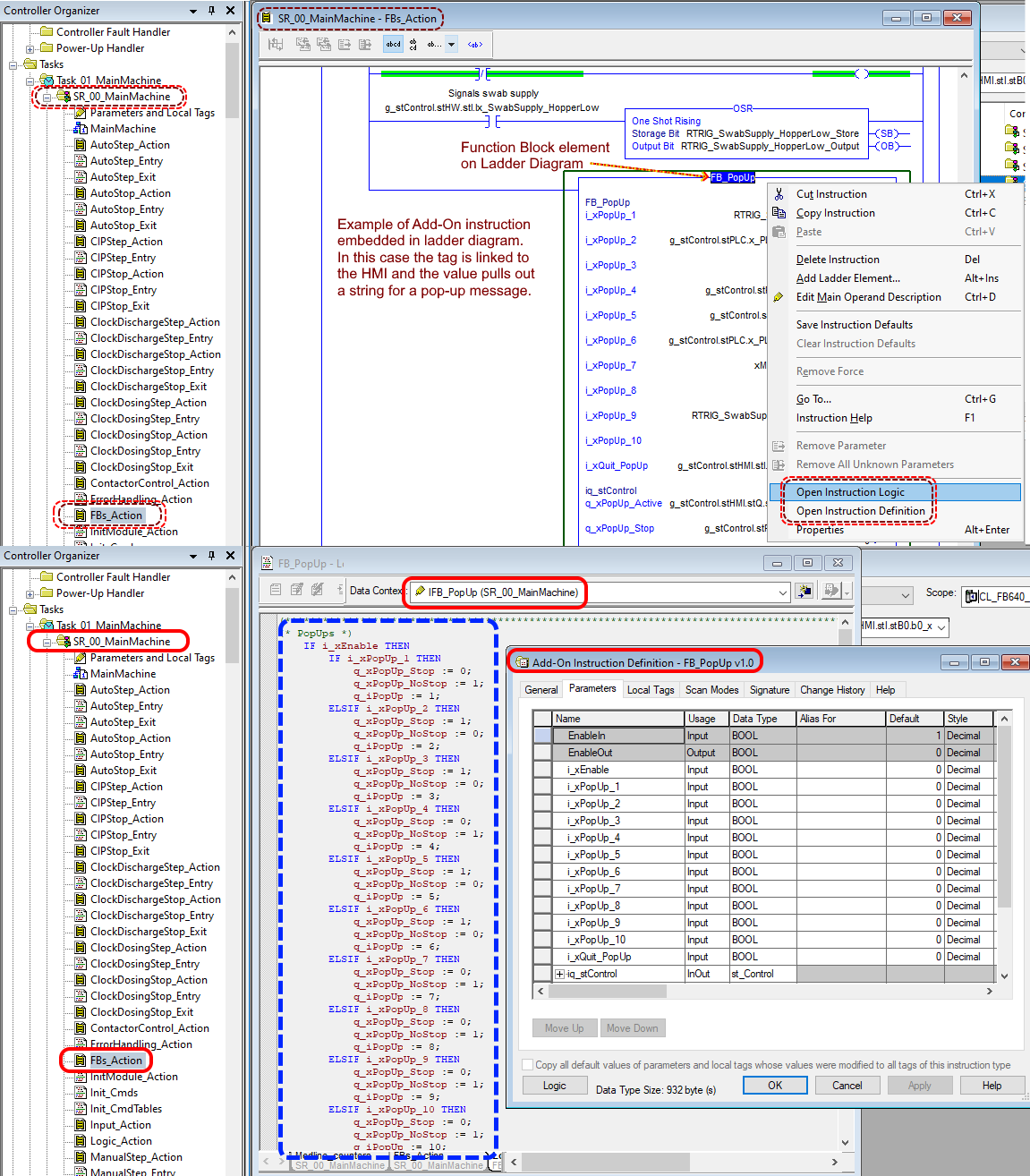The height and width of the screenshot is (1176, 1030).
Task: Click the Init_CmdTables routine icon in tree
Action: tap(81, 1109)
